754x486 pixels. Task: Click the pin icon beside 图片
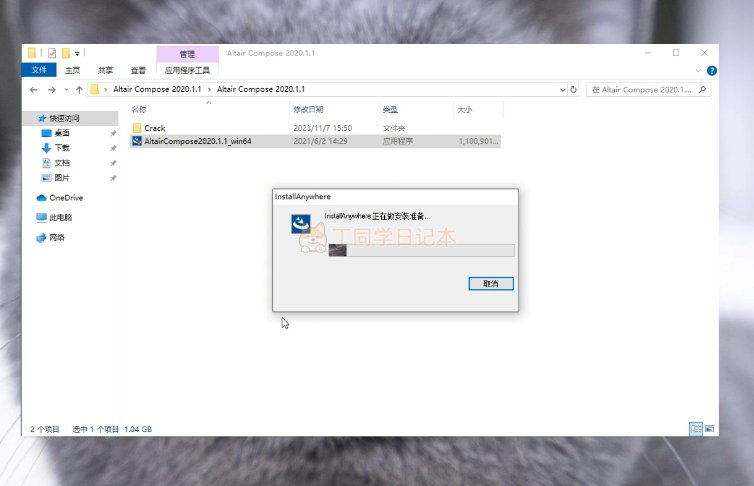[113, 178]
